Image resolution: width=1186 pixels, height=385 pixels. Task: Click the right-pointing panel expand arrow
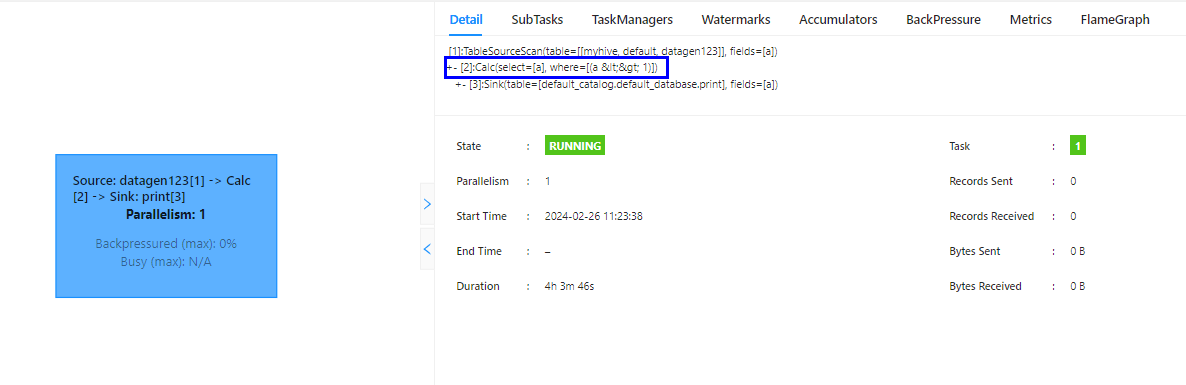[x=427, y=203]
